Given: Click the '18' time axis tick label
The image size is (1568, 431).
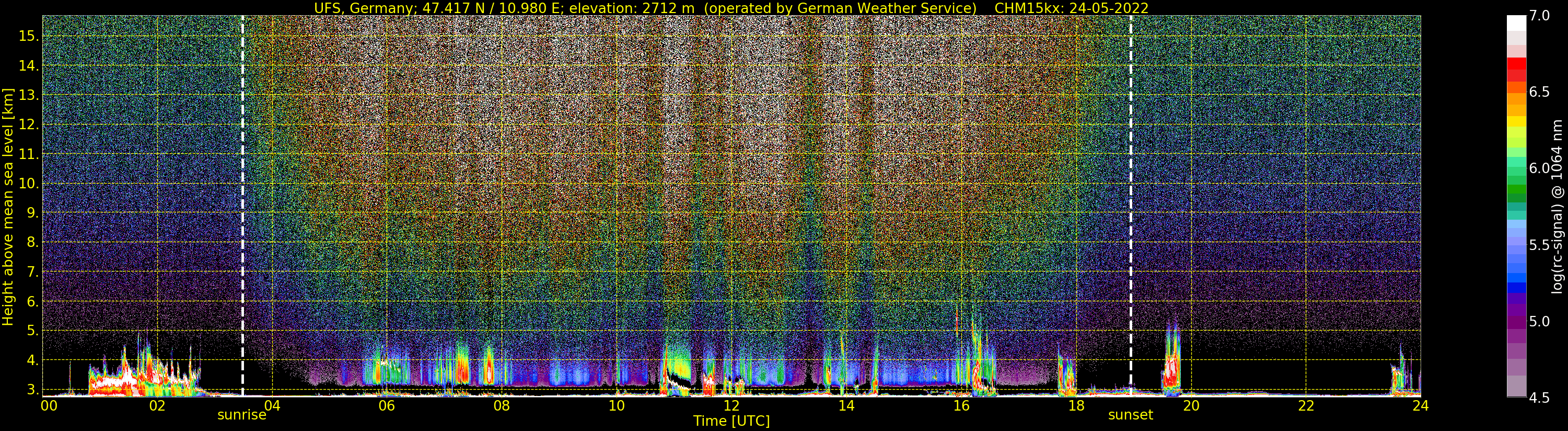Looking at the screenshot, I should tap(1076, 405).
